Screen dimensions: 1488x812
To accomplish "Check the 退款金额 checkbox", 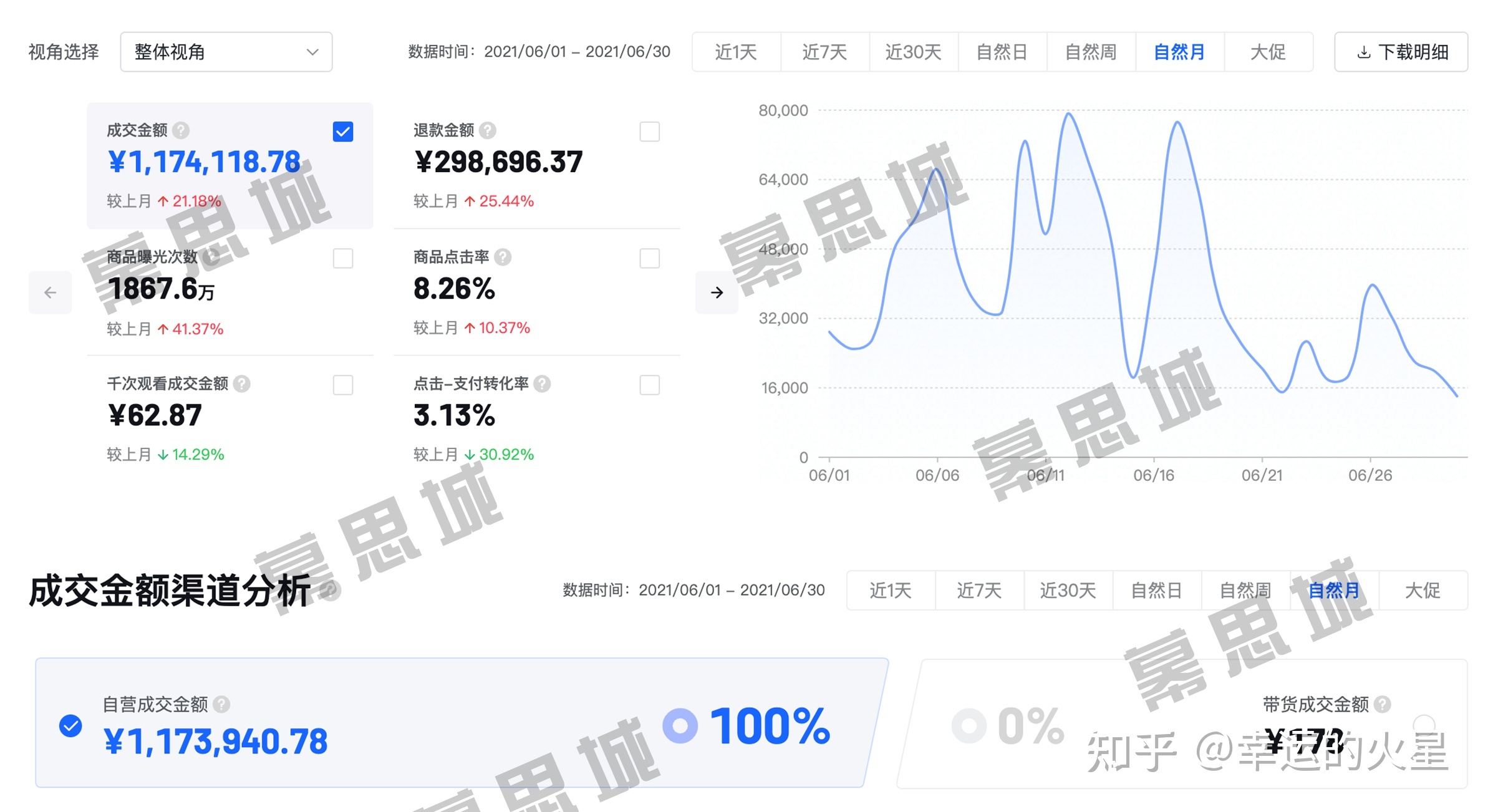I will click(650, 132).
